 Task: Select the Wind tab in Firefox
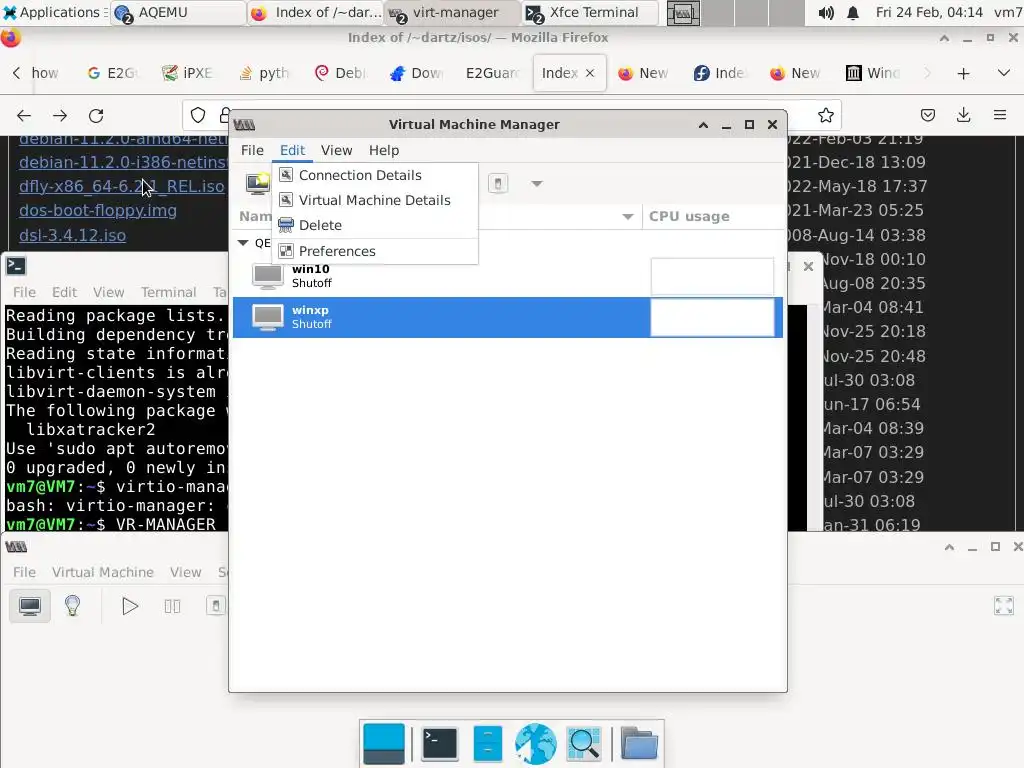click(x=872, y=73)
